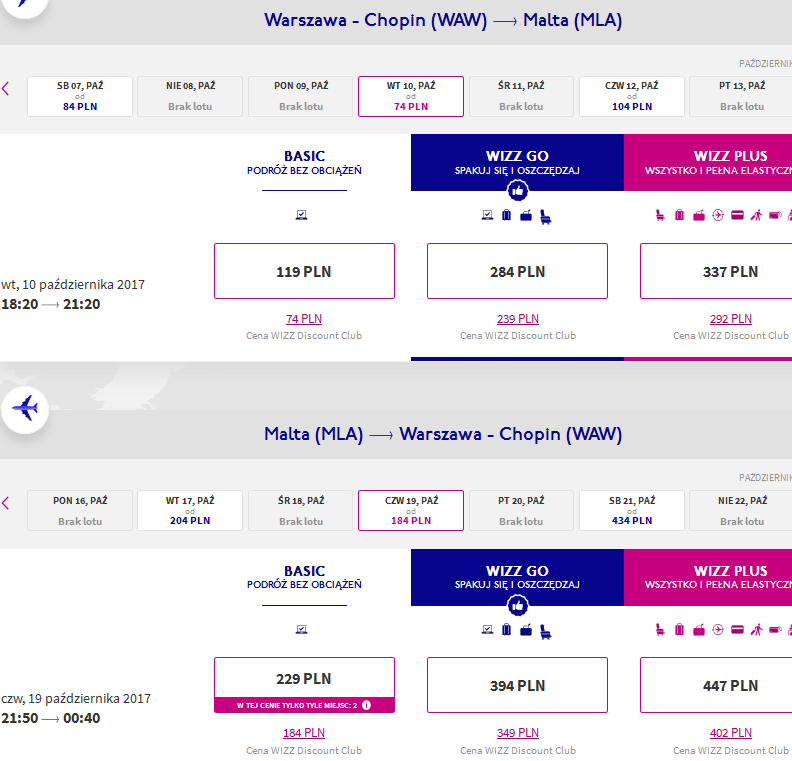Click return PON 16, PAŹ no-flight date
This screenshot has width=792, height=761.
pos(80,511)
